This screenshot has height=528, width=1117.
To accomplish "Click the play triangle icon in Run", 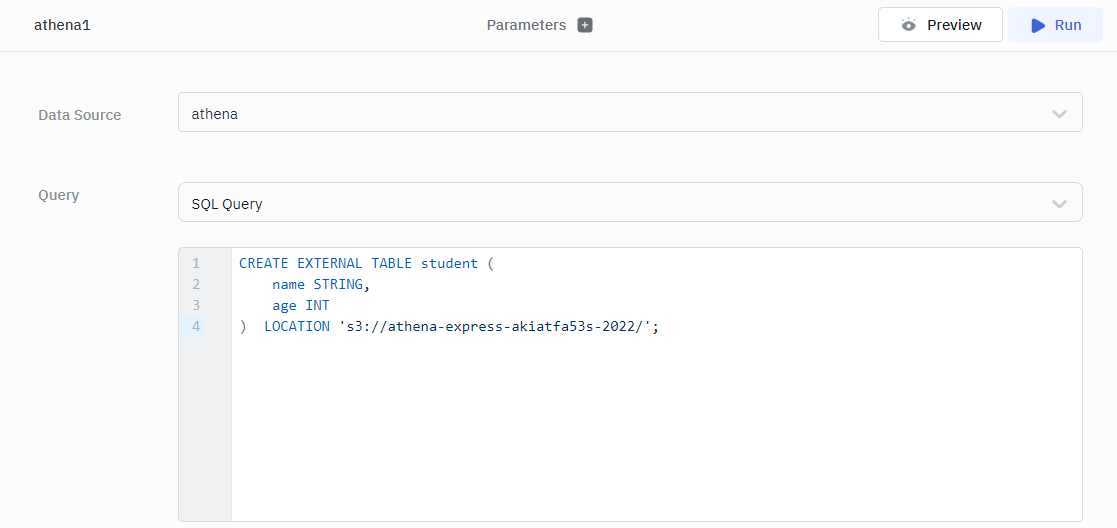I will (1038, 25).
